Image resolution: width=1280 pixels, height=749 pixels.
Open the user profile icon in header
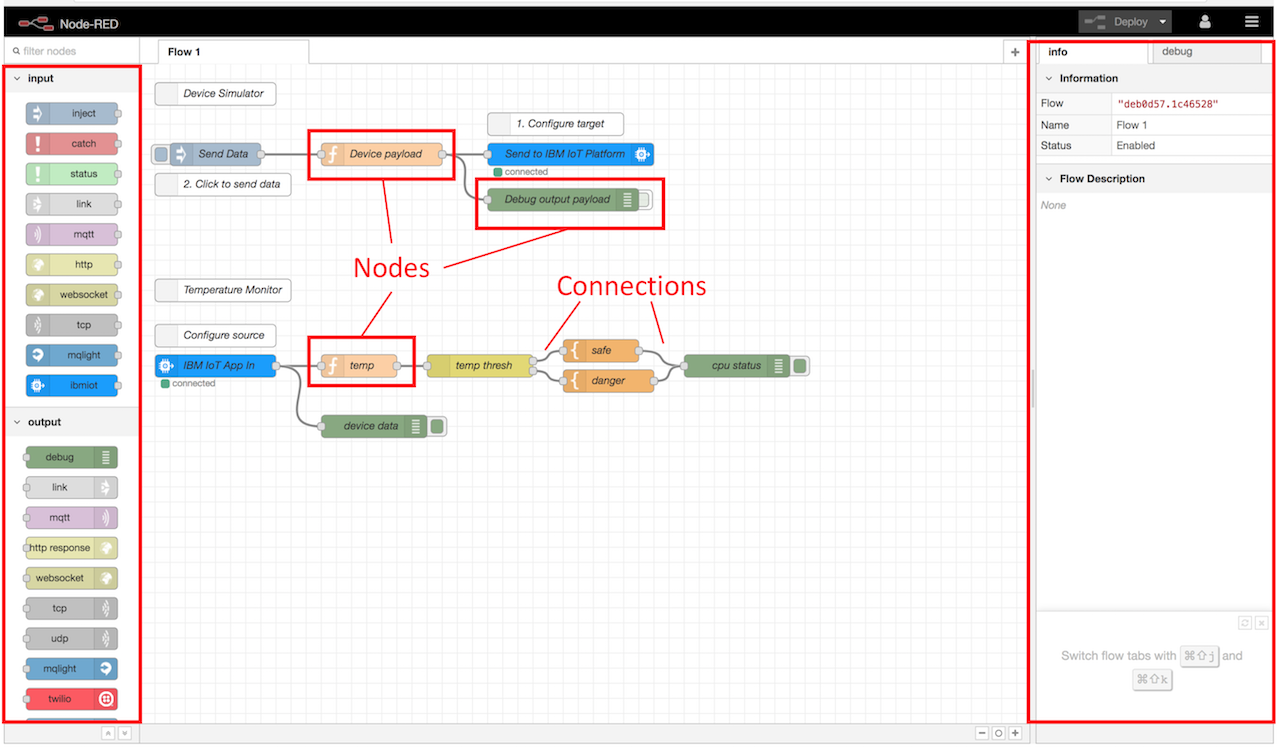click(1206, 21)
